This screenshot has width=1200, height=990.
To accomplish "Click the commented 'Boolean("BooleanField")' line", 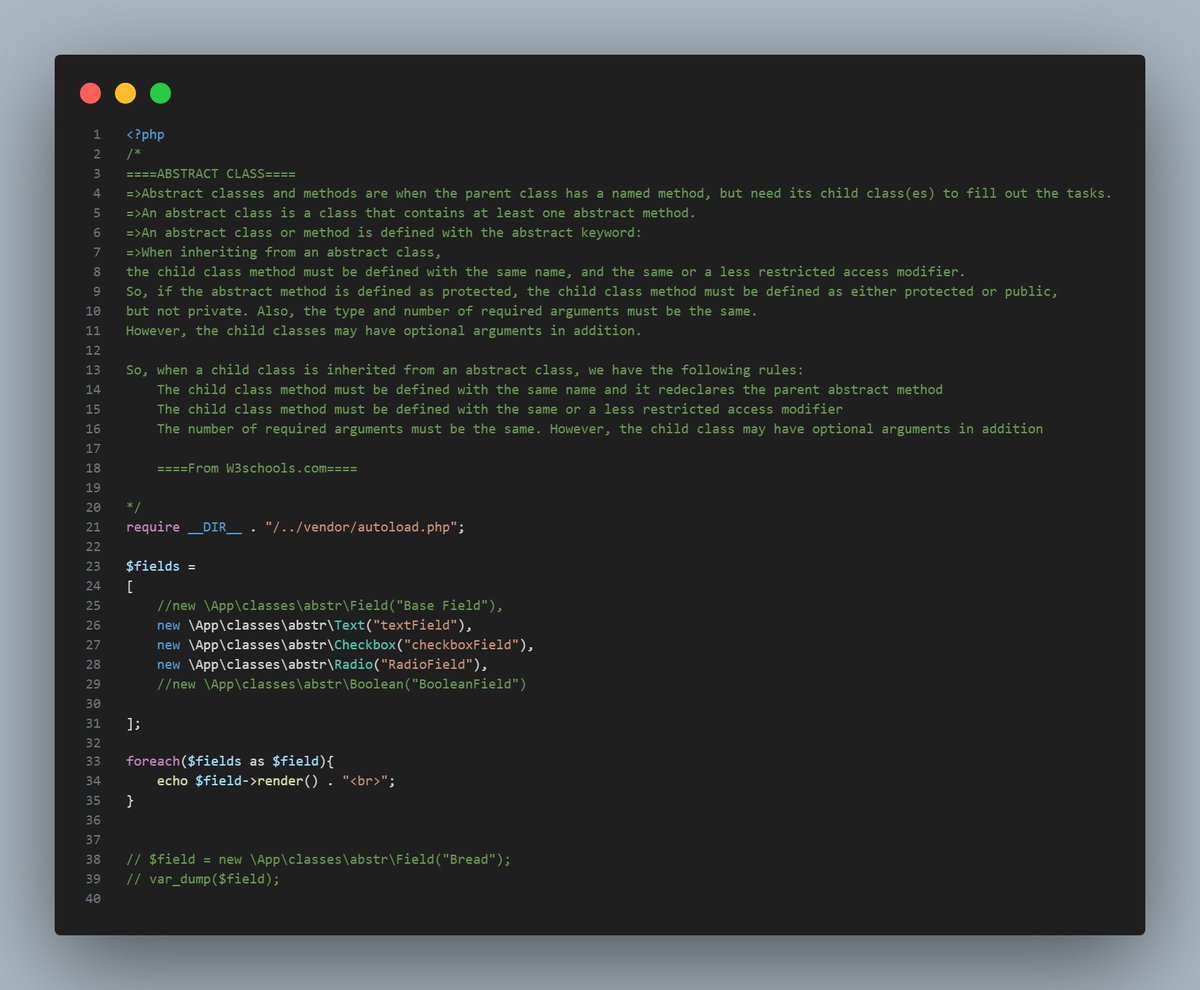I will pyautogui.click(x=342, y=684).
